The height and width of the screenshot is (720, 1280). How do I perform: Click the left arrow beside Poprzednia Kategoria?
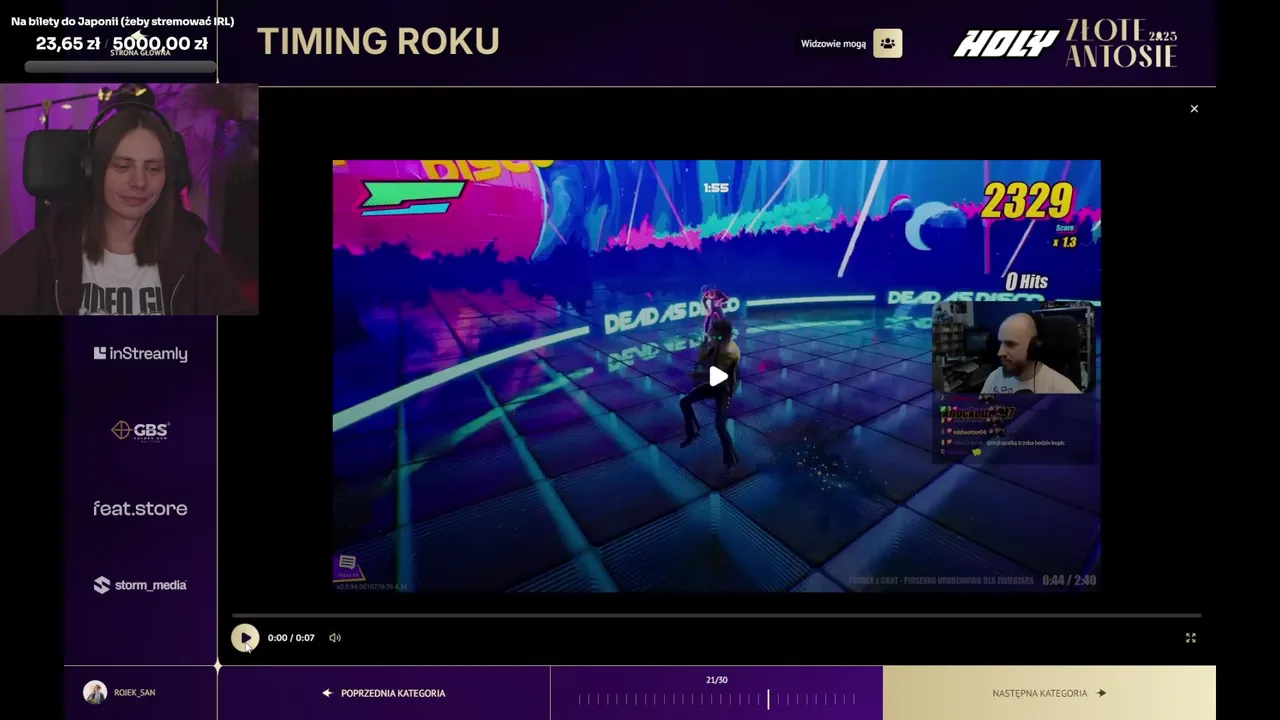pos(327,693)
